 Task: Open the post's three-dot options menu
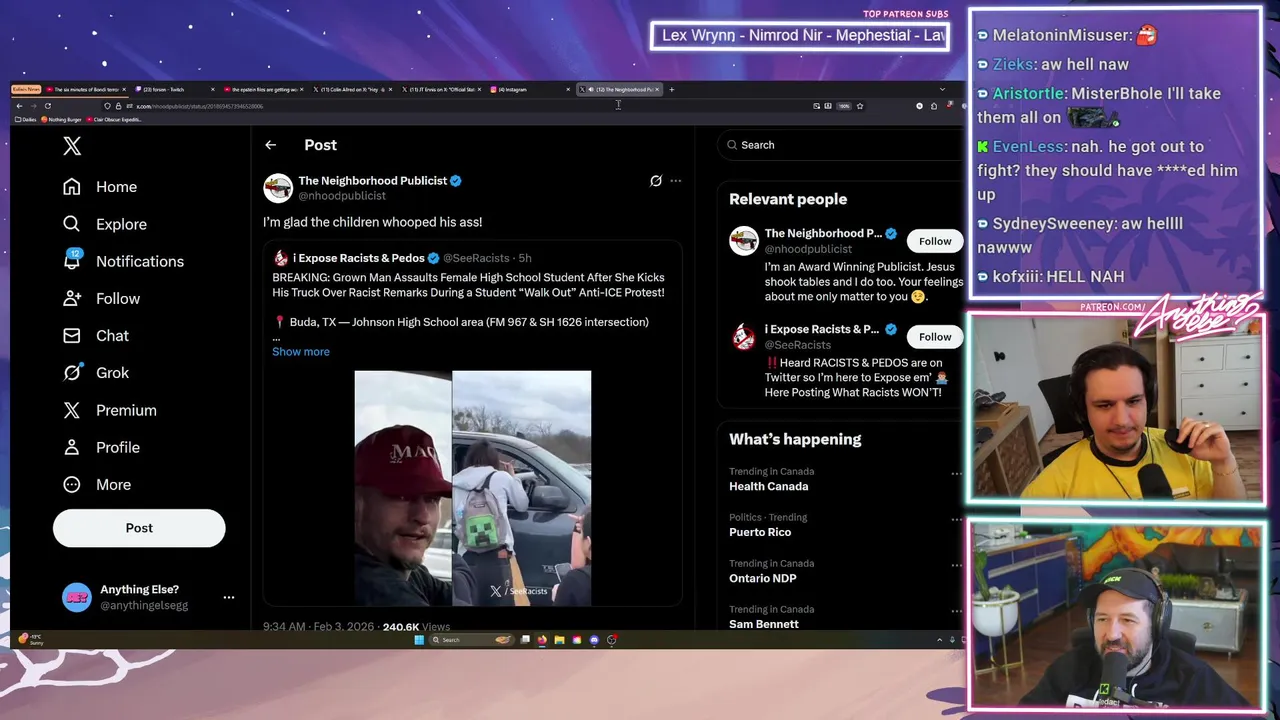pos(676,181)
